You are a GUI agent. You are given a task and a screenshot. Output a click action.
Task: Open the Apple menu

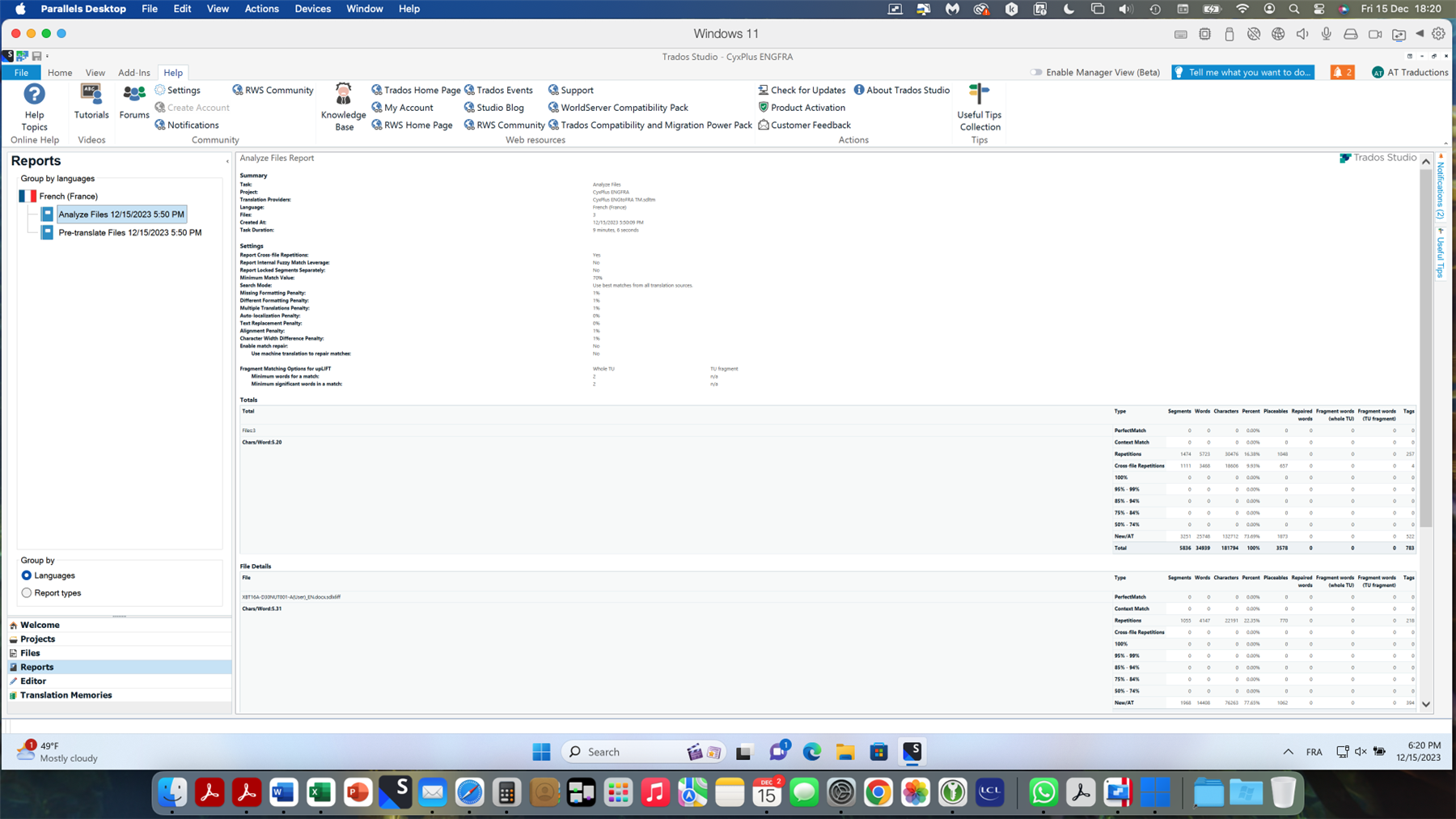20,9
